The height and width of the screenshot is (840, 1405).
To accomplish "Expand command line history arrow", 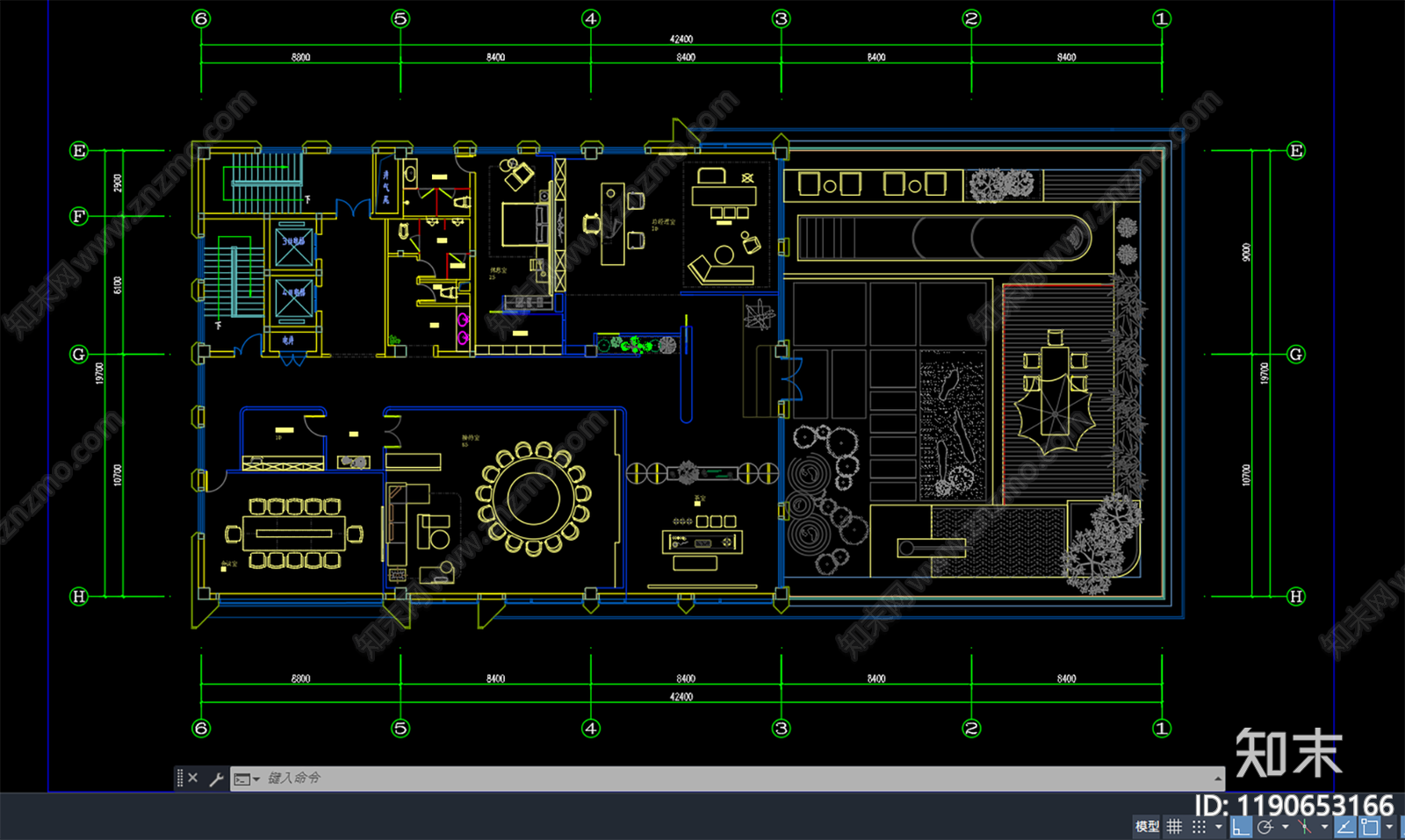I will coord(1219,779).
